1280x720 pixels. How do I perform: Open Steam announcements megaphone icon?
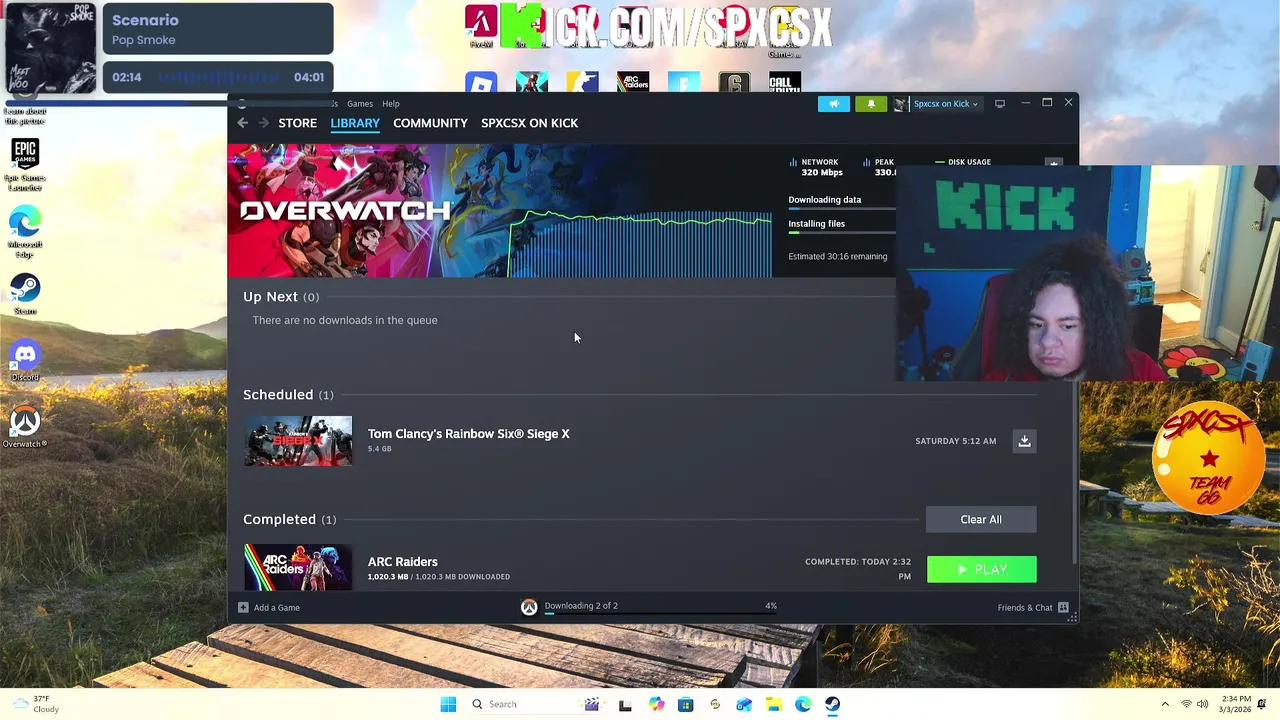(x=834, y=104)
